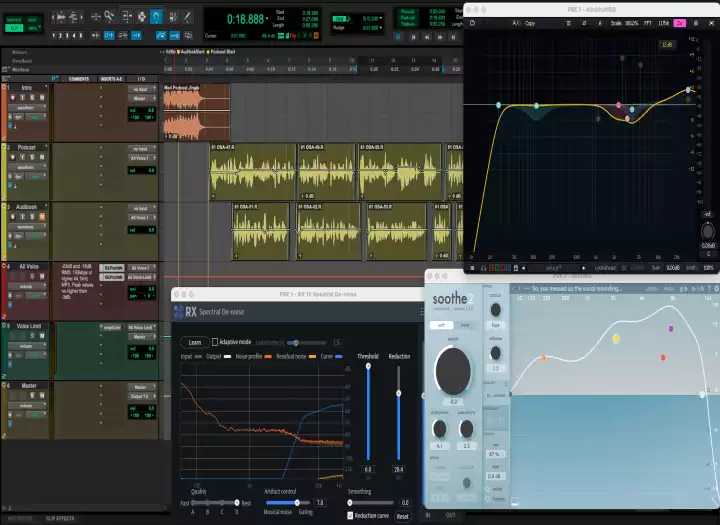Open first insert on All Voice track
Viewport: 720px width, 525px height.
(112, 268)
